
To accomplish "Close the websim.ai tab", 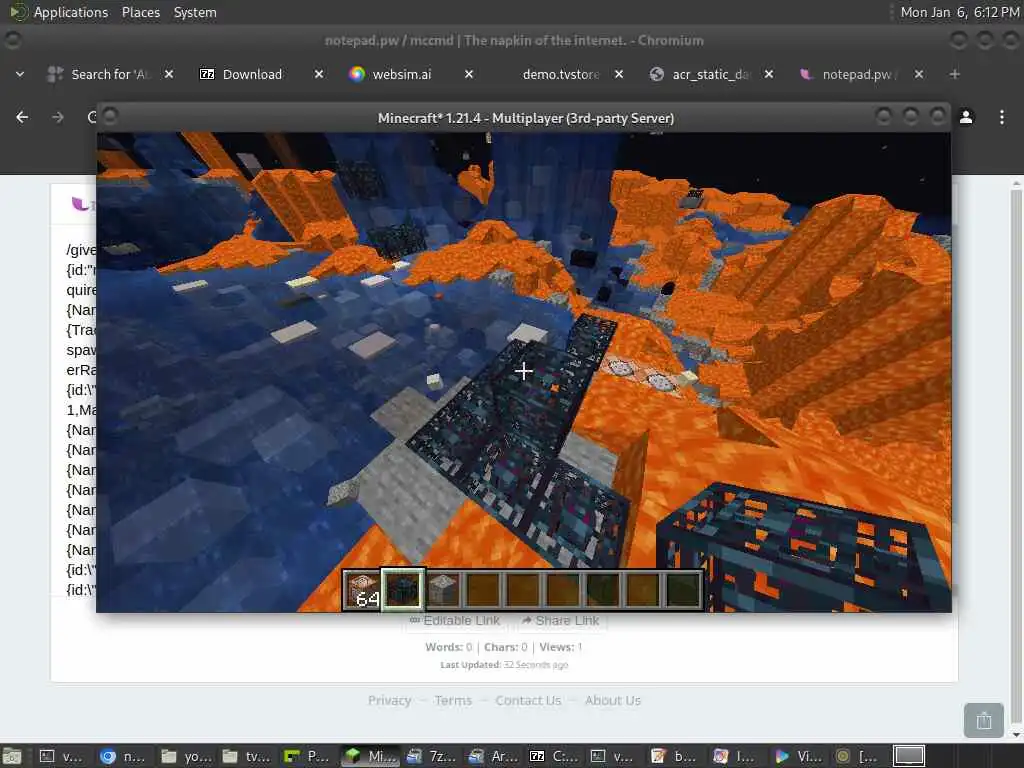I will pyautogui.click(x=469, y=74).
